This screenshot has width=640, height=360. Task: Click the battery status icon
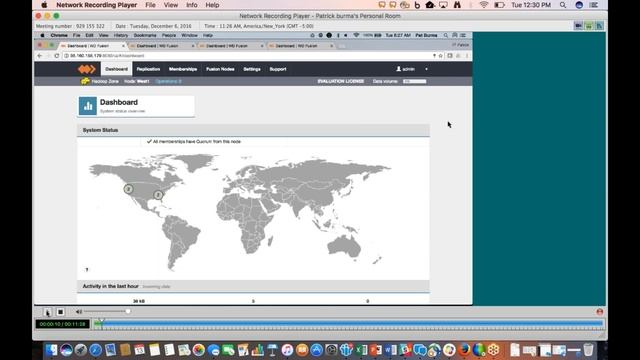point(499,5)
